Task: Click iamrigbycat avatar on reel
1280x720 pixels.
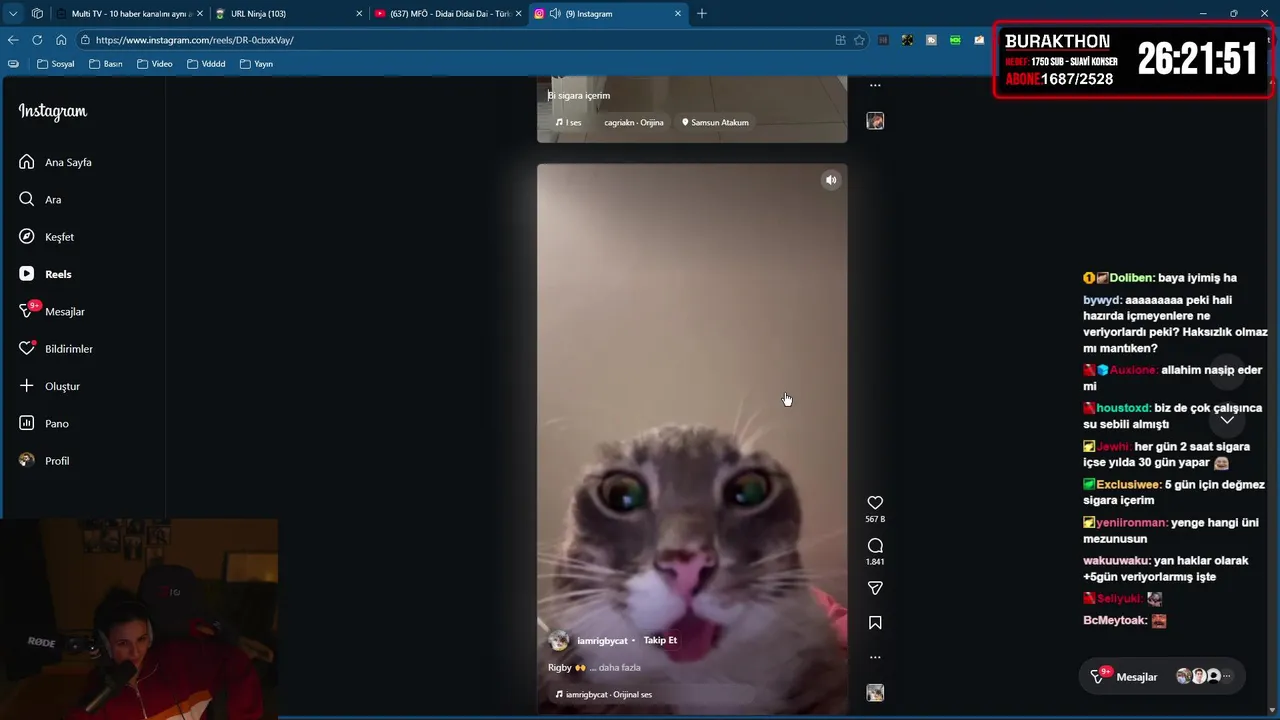Action: (x=559, y=641)
